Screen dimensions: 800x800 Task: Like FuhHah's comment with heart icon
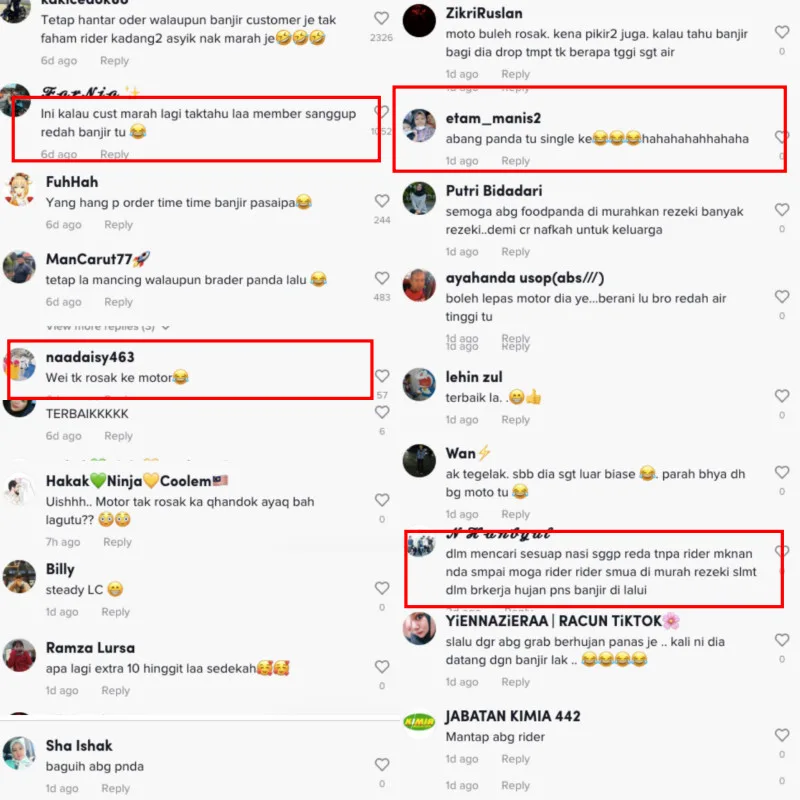pos(382,201)
